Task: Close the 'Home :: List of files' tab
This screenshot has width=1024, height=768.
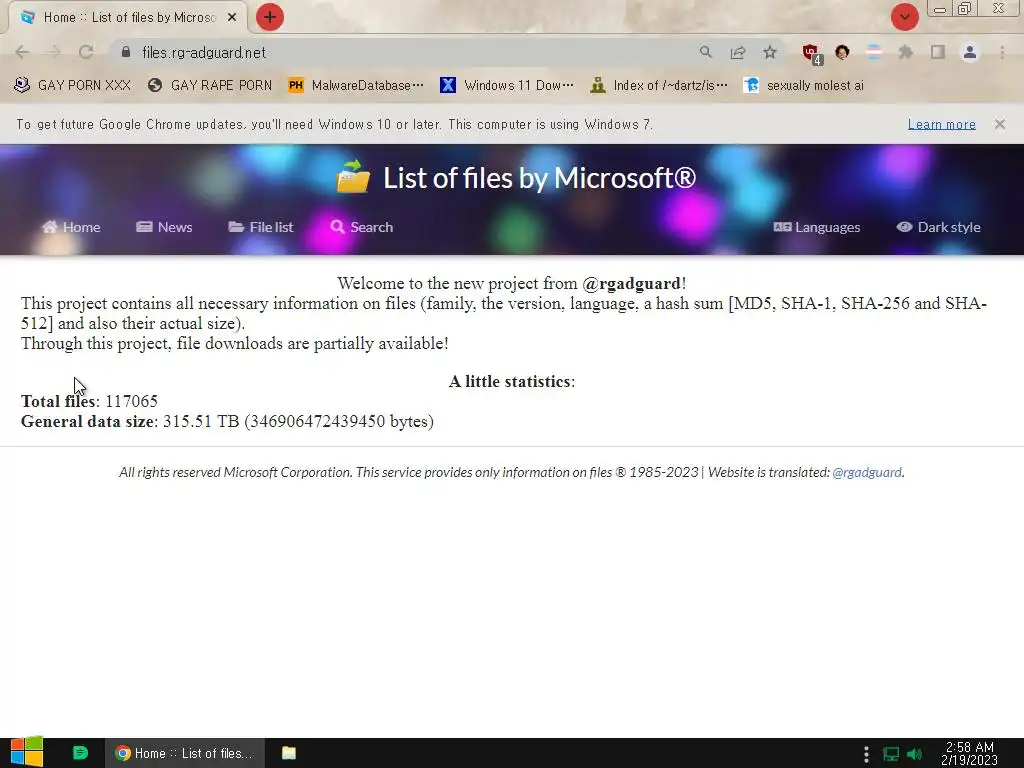Action: coord(232,18)
